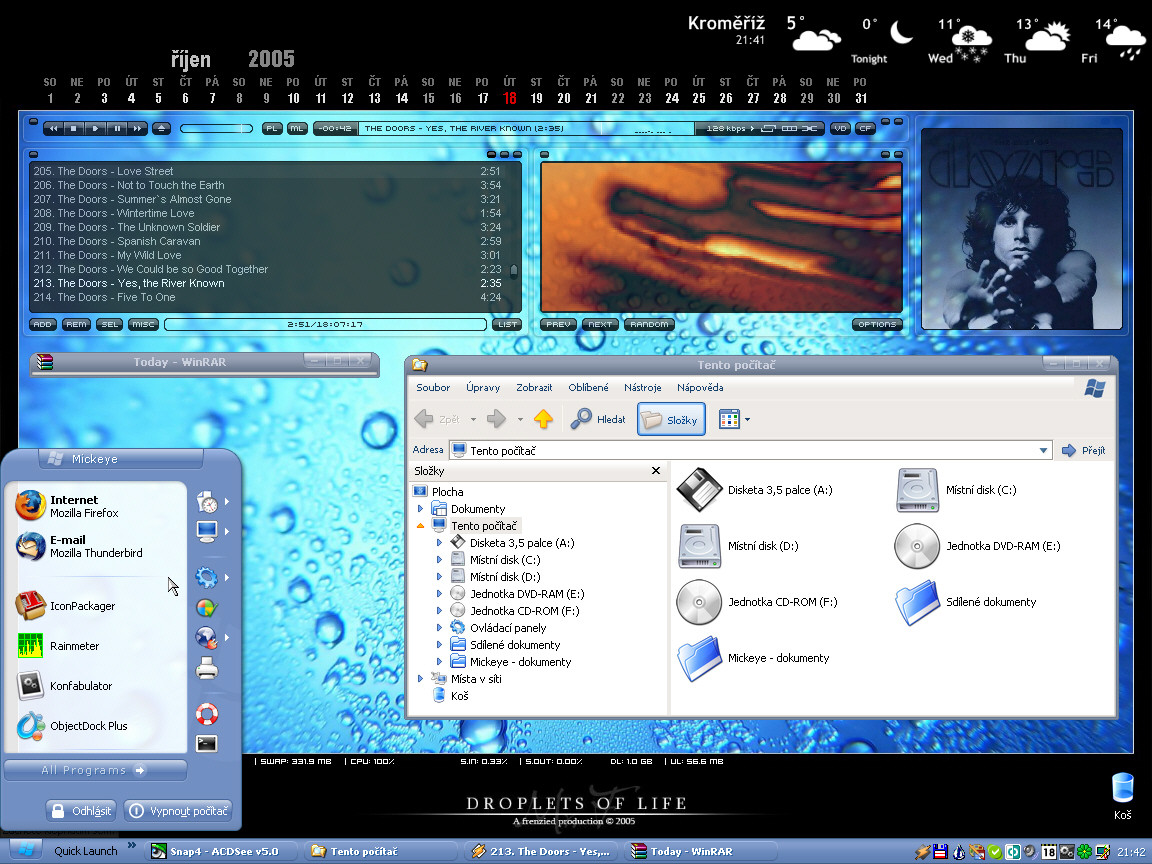Screen dimensions: 1152x864
Task: Click Vypnout počítač shut down button
Action: point(179,811)
